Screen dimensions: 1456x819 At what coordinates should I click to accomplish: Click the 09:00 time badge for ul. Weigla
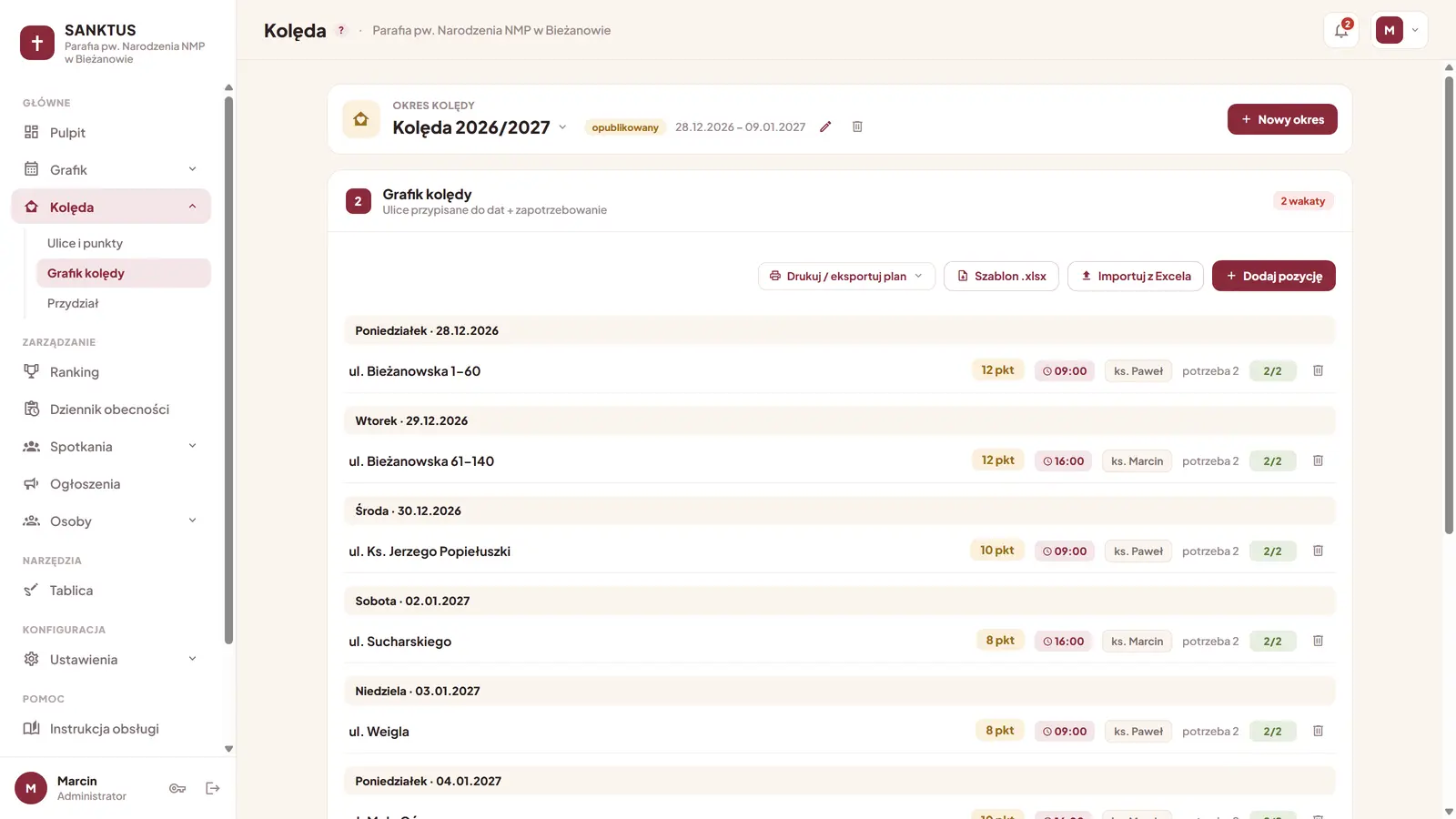(1065, 732)
